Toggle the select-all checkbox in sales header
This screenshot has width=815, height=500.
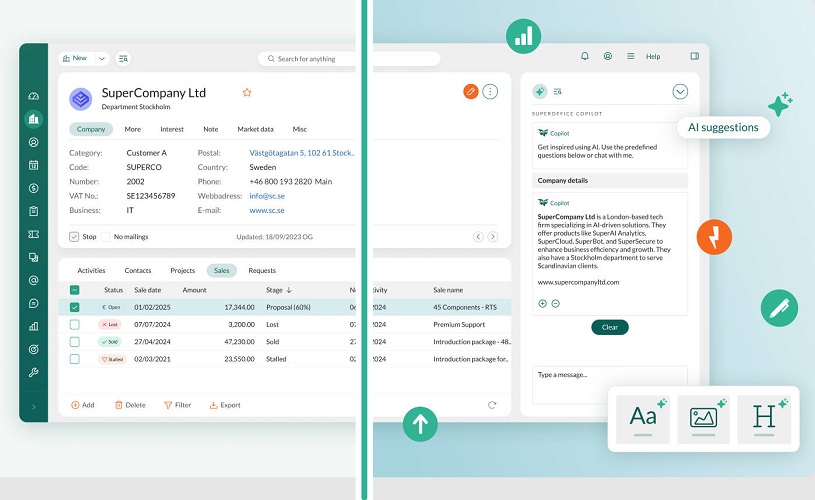[x=74, y=290]
